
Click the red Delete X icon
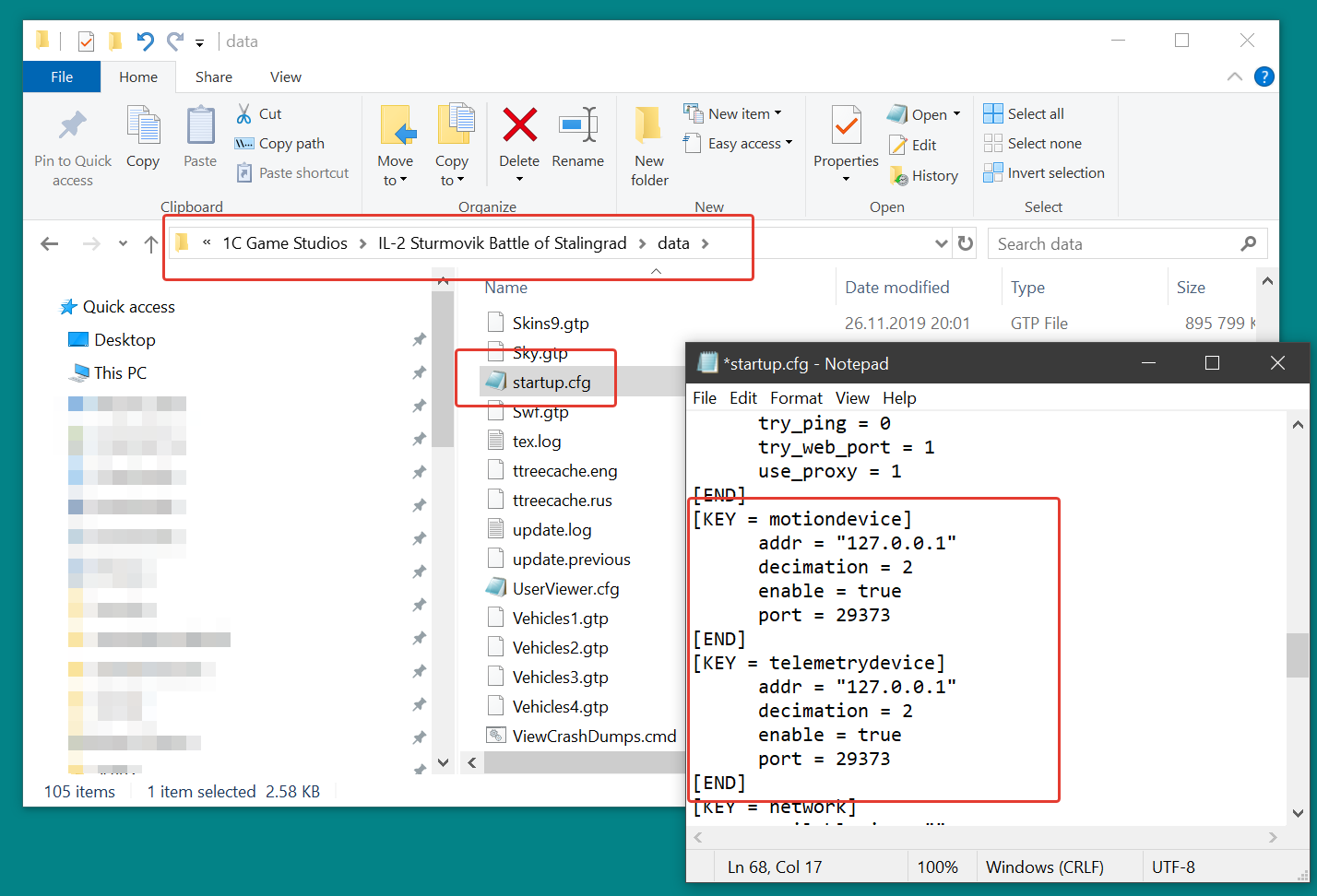pos(519,124)
